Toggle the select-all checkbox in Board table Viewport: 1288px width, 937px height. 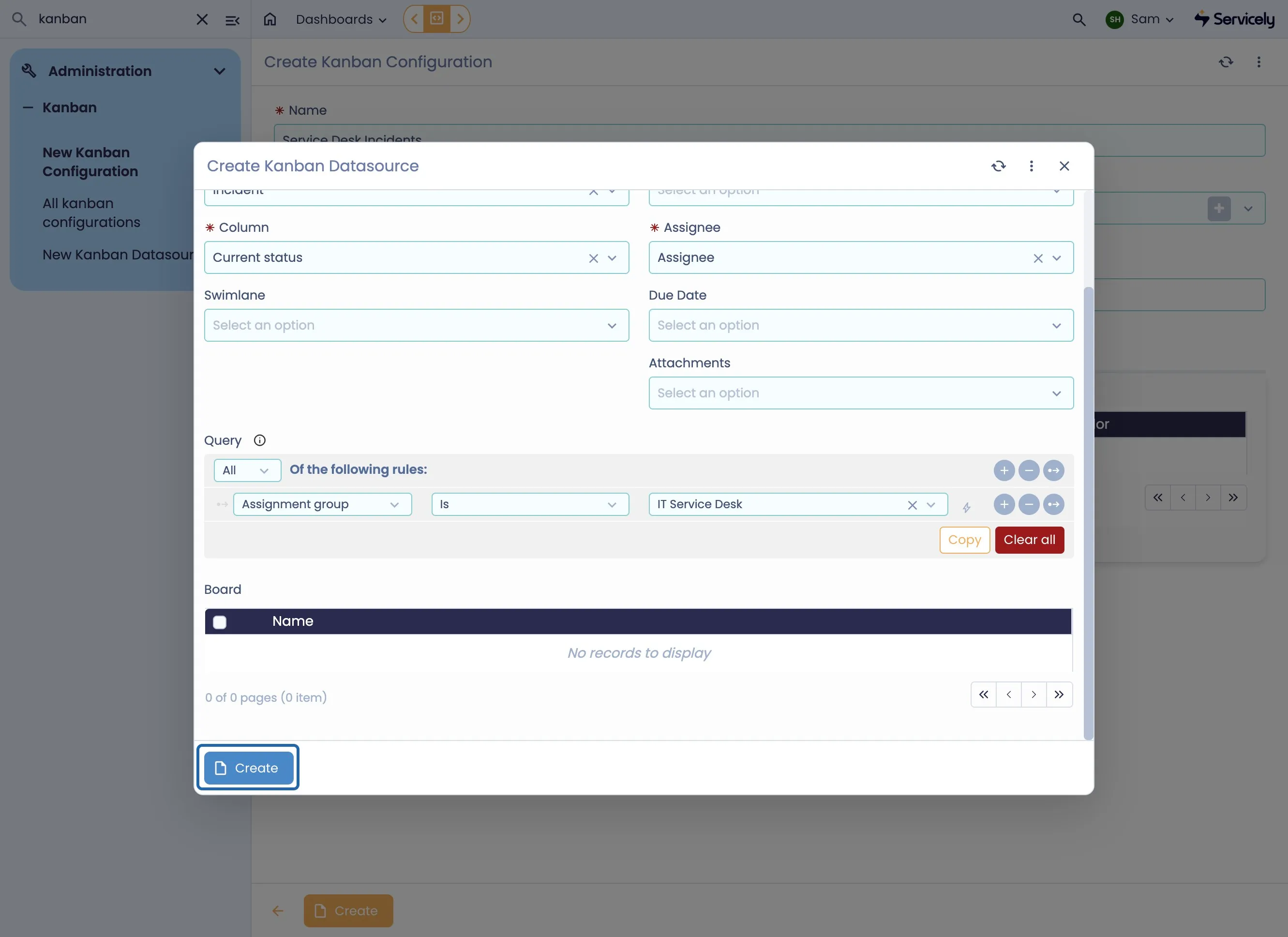[x=220, y=622]
